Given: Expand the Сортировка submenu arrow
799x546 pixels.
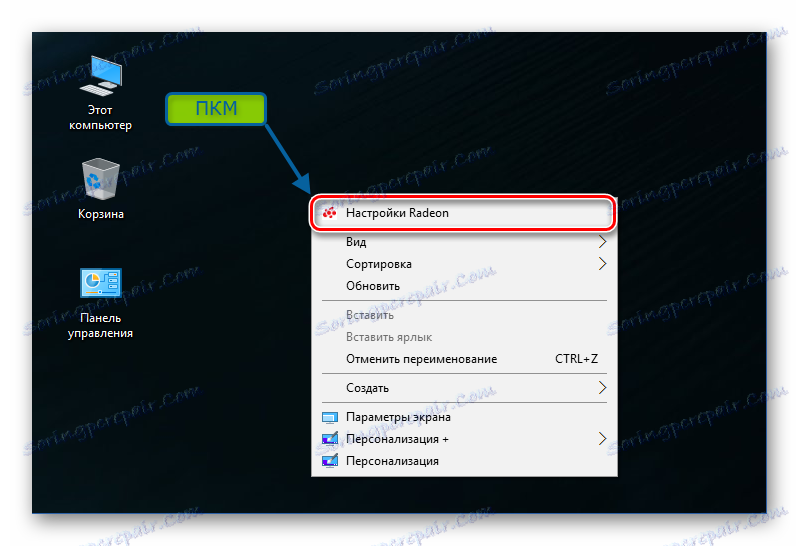Looking at the screenshot, I should pos(602,264).
